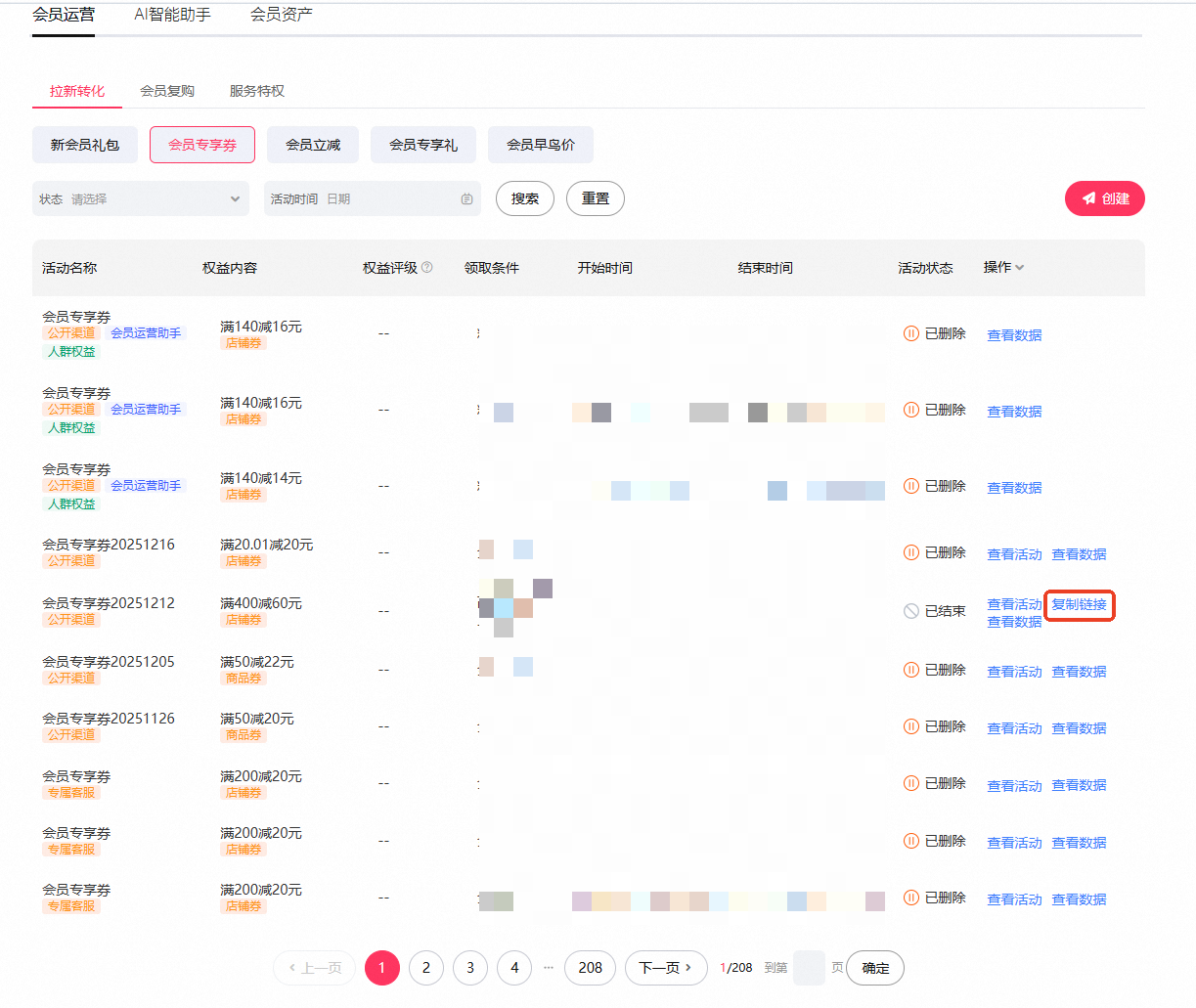
Task: Expand the 操作 column header chevron
Action: (x=1020, y=267)
